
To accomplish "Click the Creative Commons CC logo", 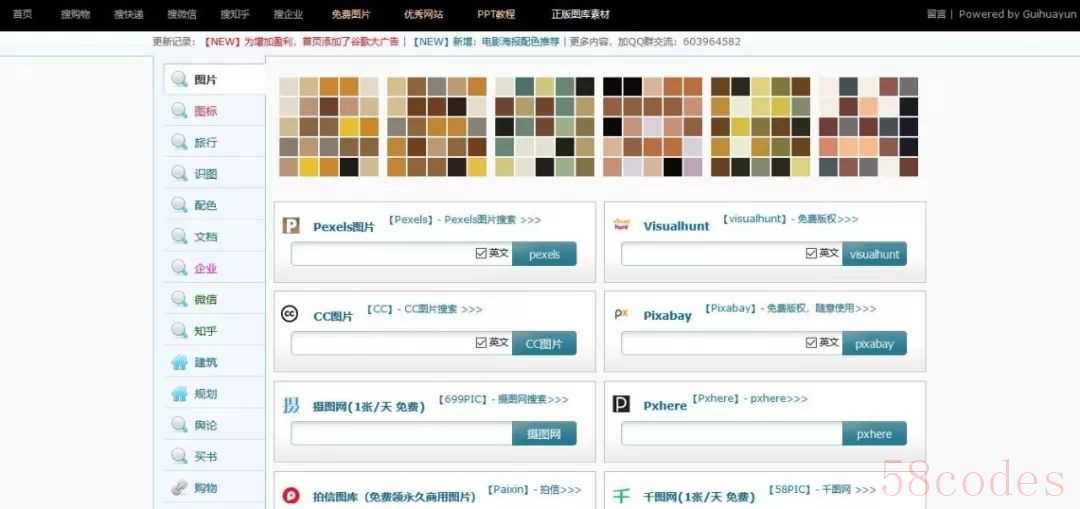I will coord(290,314).
